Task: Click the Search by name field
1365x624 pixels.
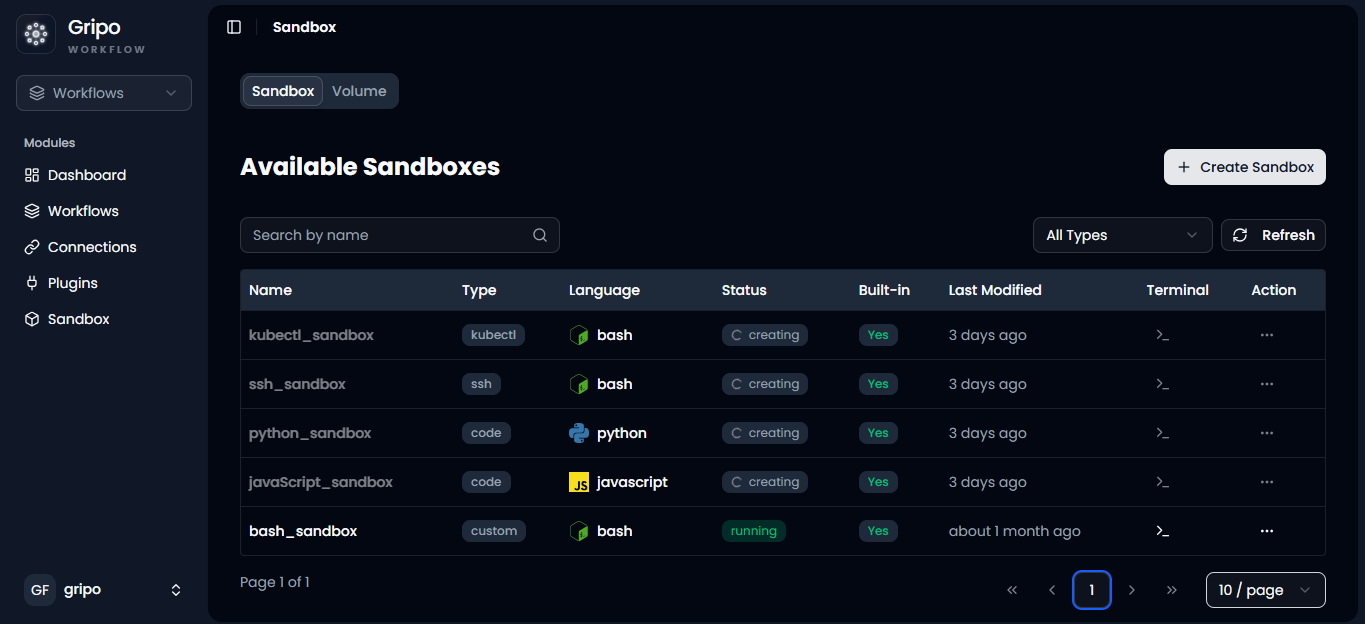Action: click(399, 235)
